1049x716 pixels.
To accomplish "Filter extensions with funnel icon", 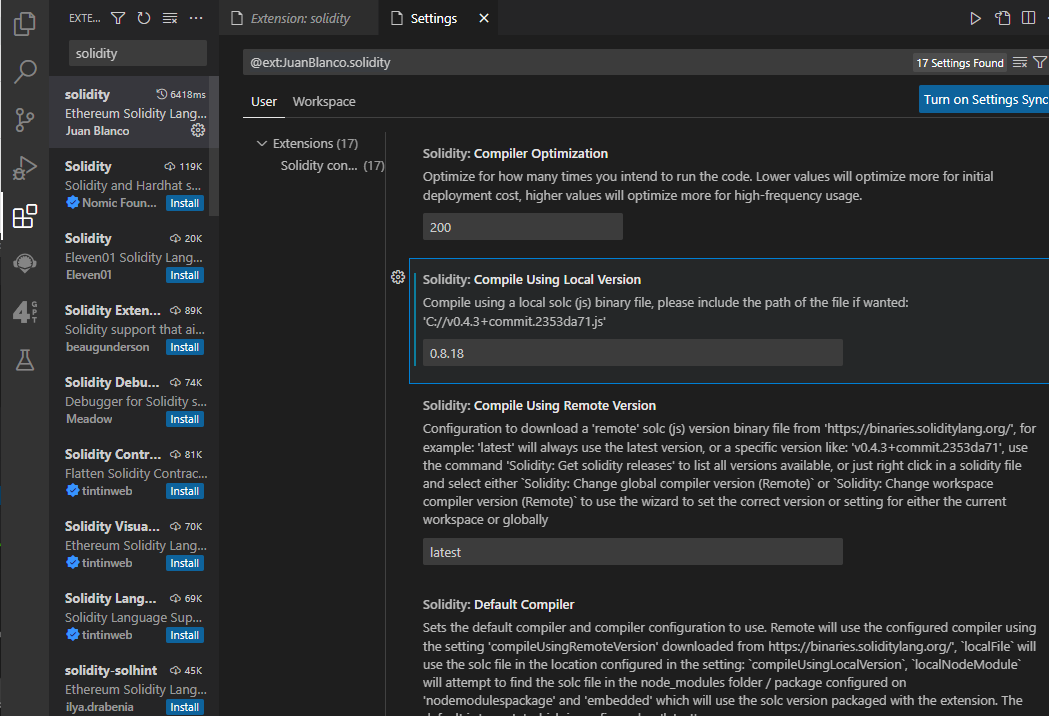I will pyautogui.click(x=118, y=18).
